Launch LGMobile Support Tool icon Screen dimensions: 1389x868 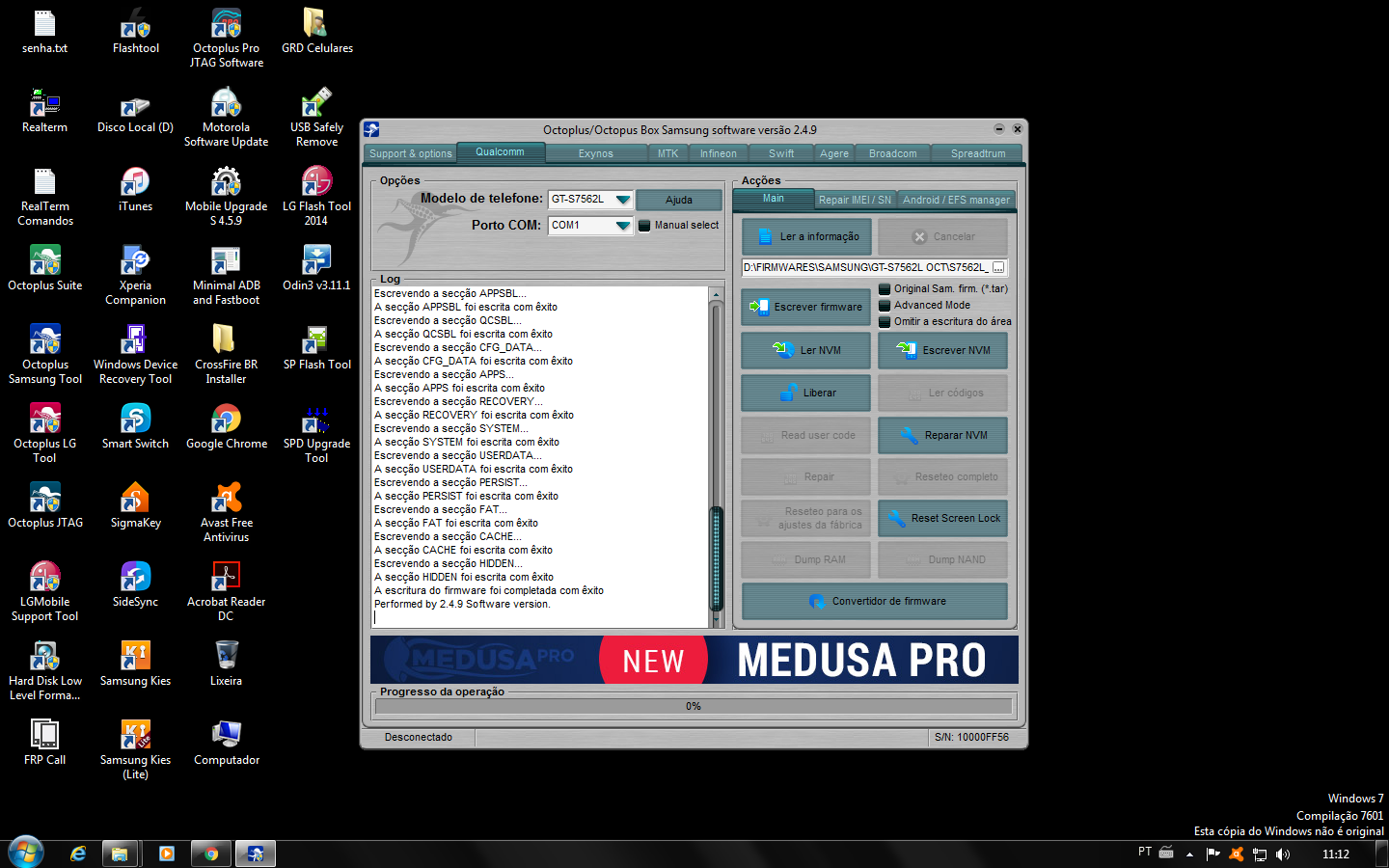pyautogui.click(x=45, y=591)
